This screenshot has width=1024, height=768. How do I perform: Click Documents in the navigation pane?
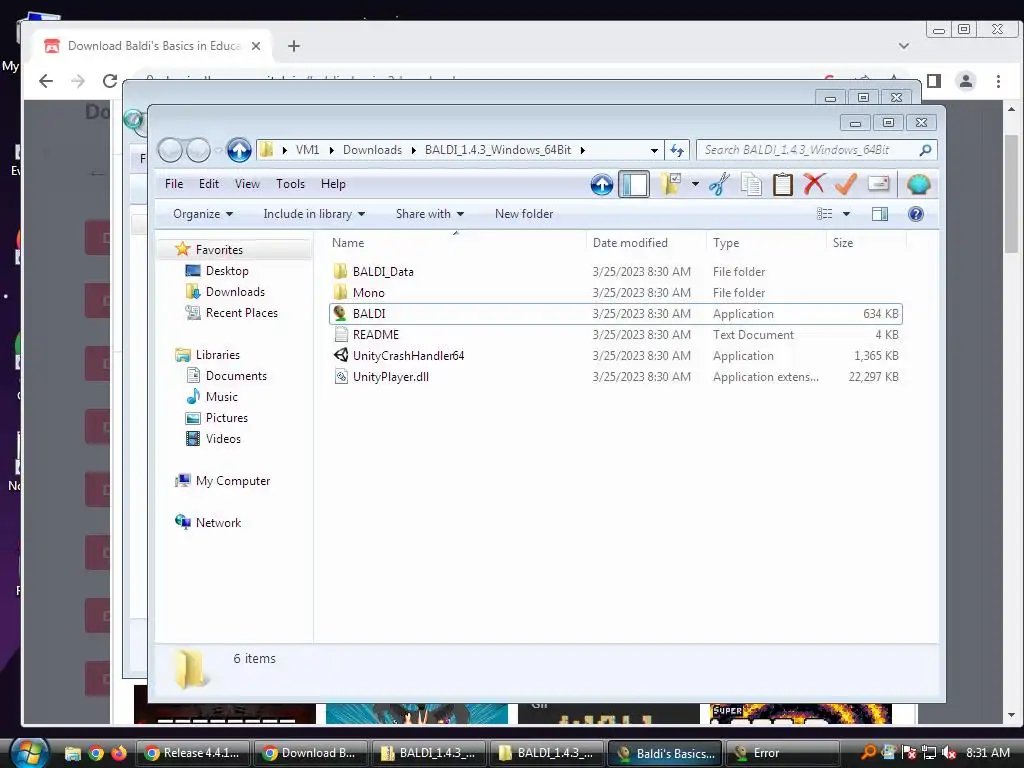pos(236,376)
